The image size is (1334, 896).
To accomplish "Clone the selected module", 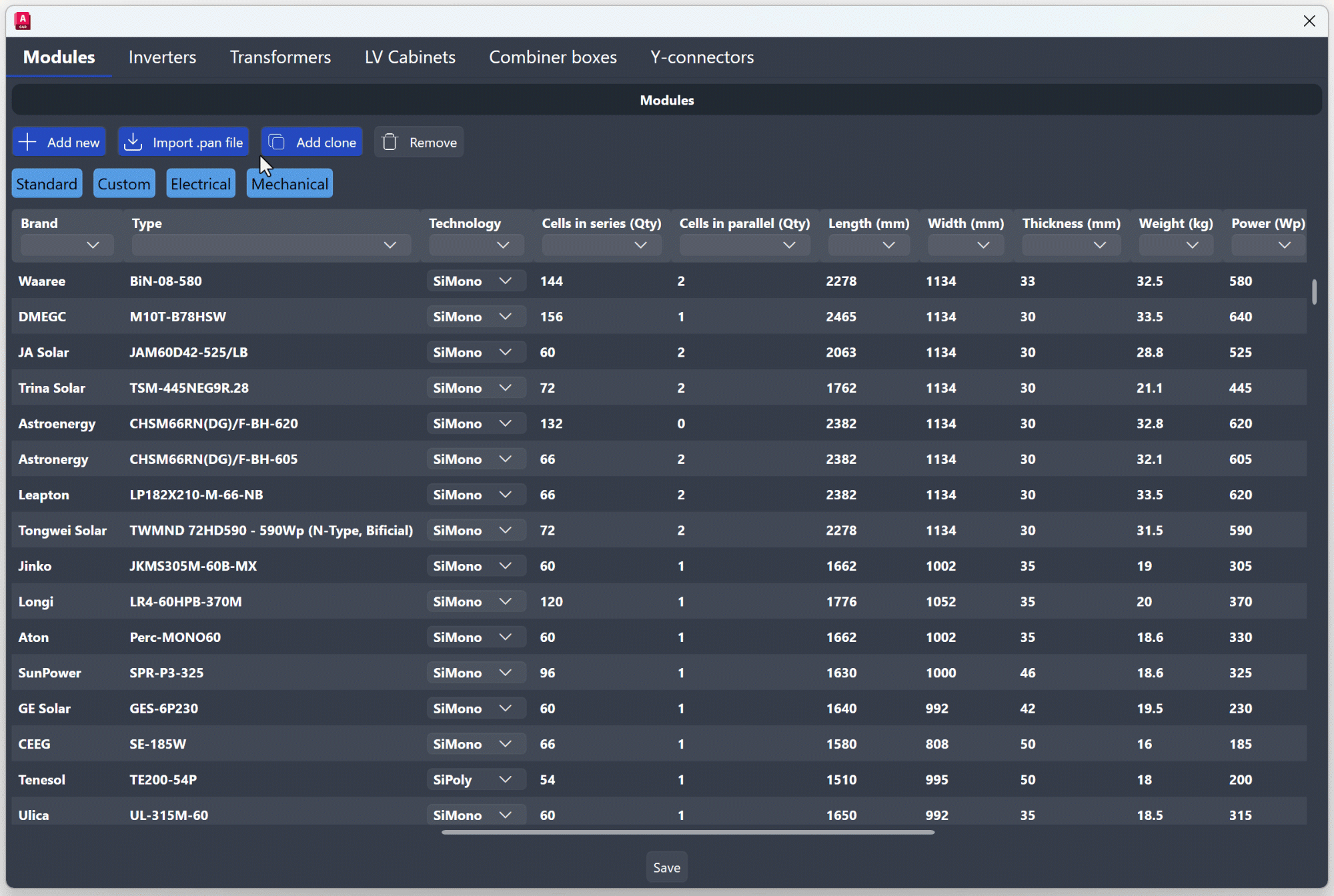I will coord(311,142).
